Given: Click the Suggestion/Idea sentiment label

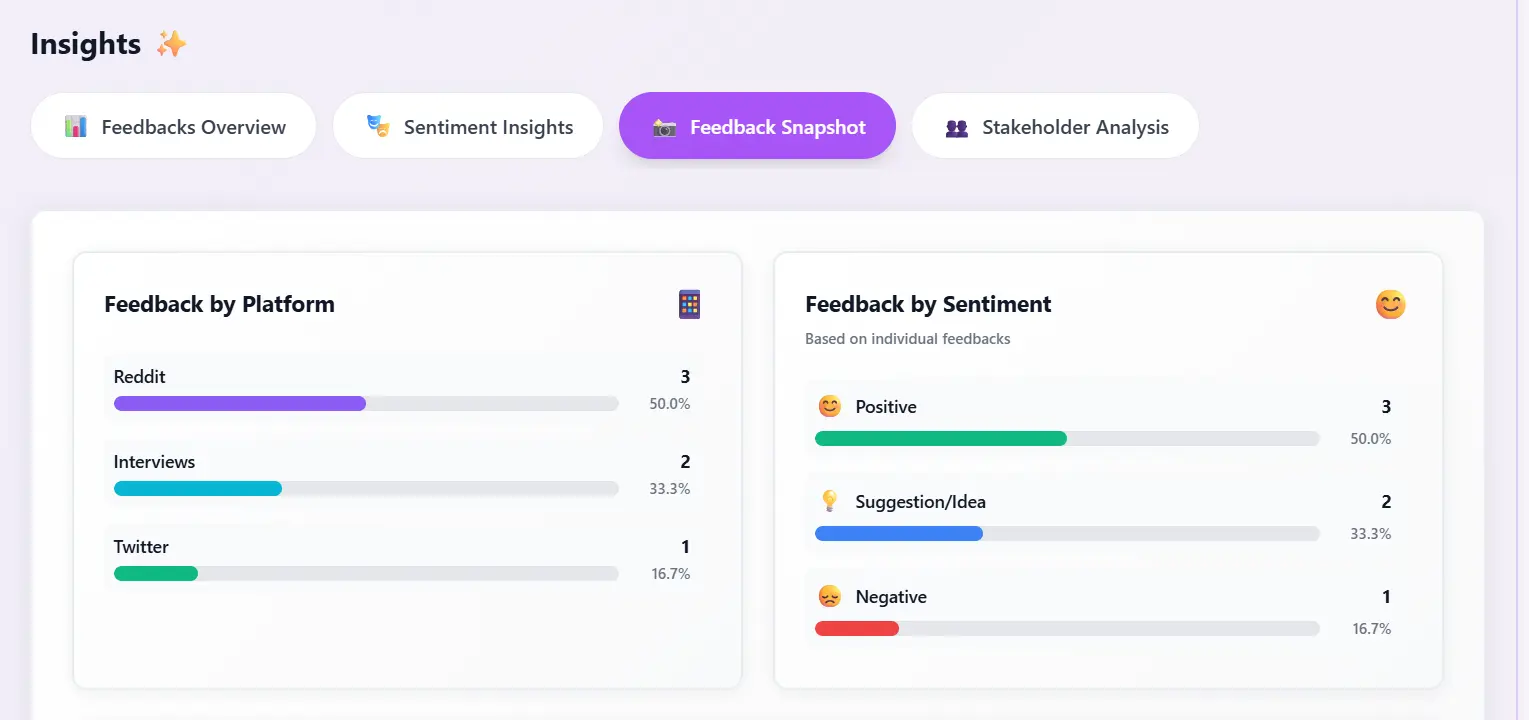Looking at the screenshot, I should tap(920, 502).
